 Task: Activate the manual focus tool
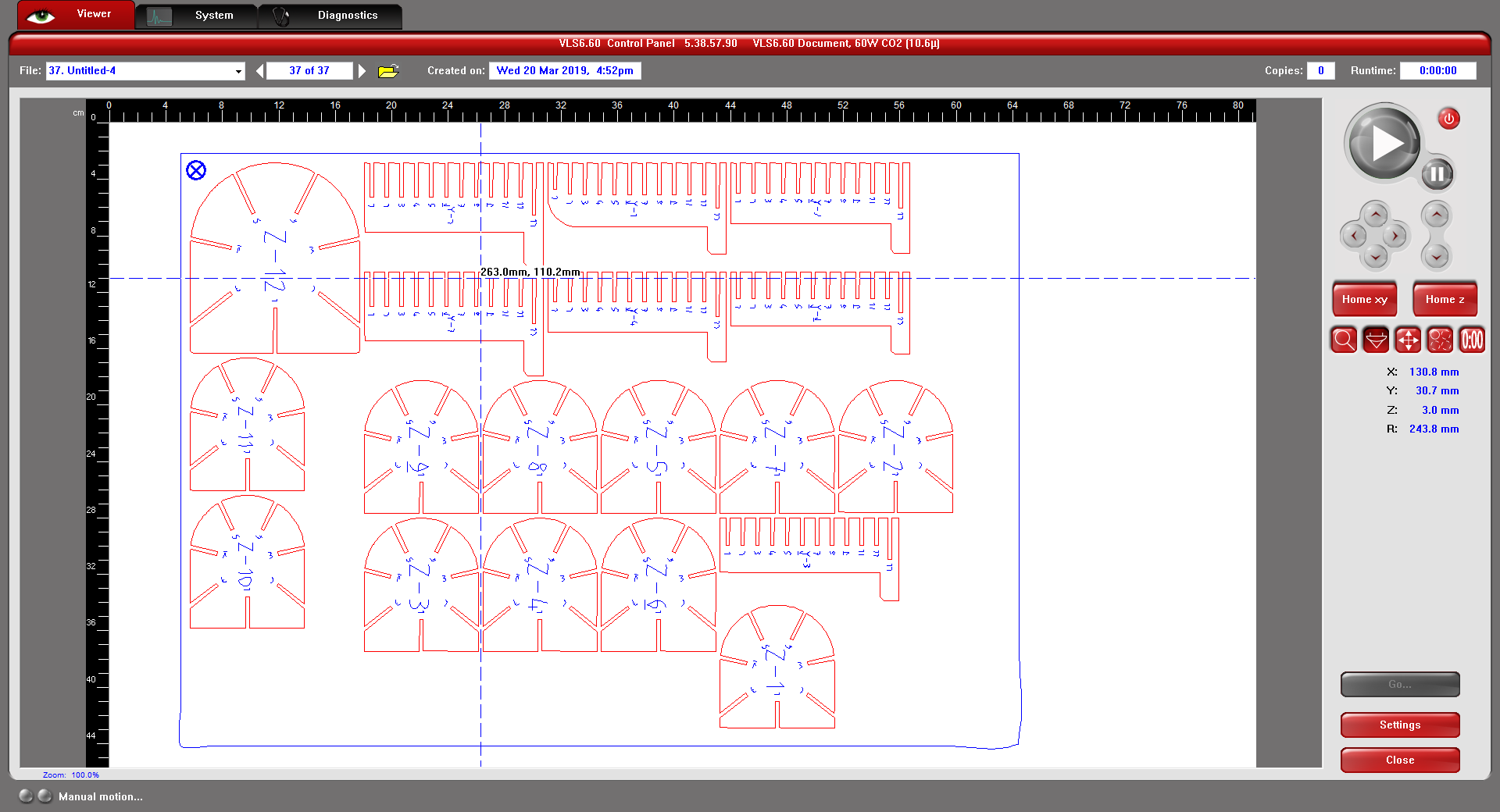pyautogui.click(x=1376, y=340)
